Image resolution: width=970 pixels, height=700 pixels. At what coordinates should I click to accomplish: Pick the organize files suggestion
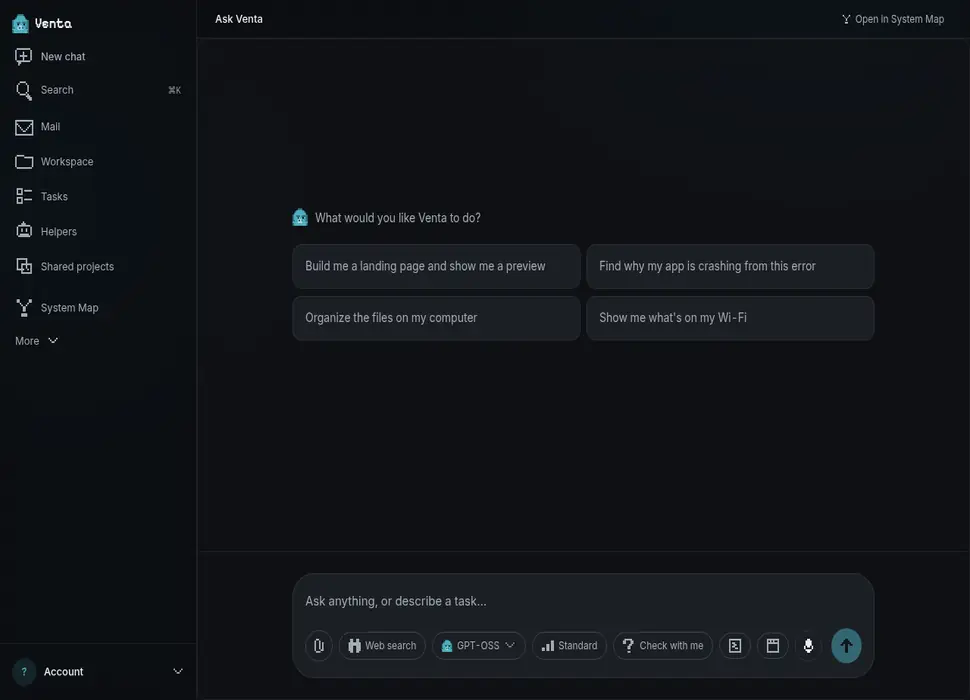(x=436, y=318)
